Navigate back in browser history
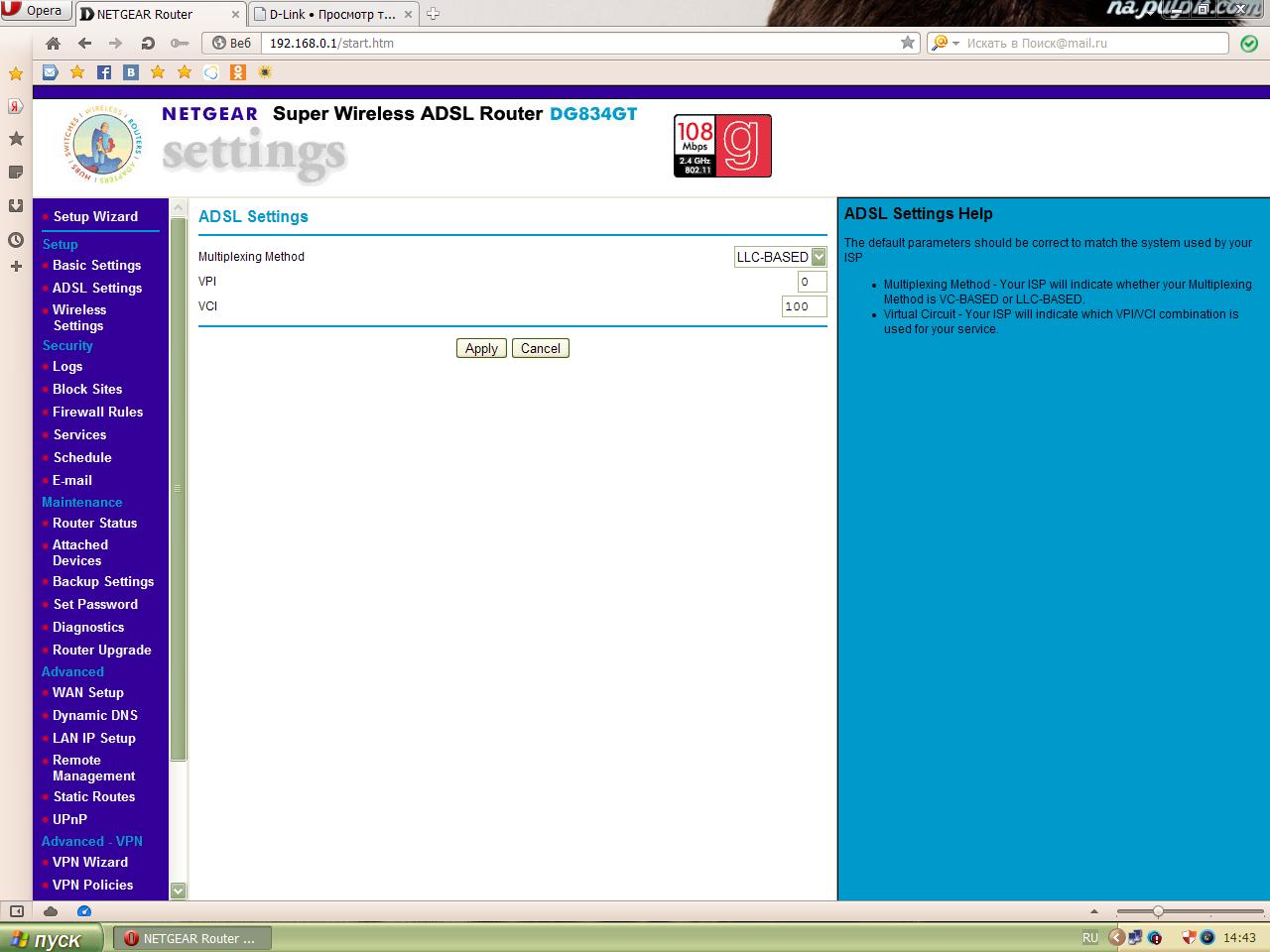The image size is (1270, 952). pos(84,43)
